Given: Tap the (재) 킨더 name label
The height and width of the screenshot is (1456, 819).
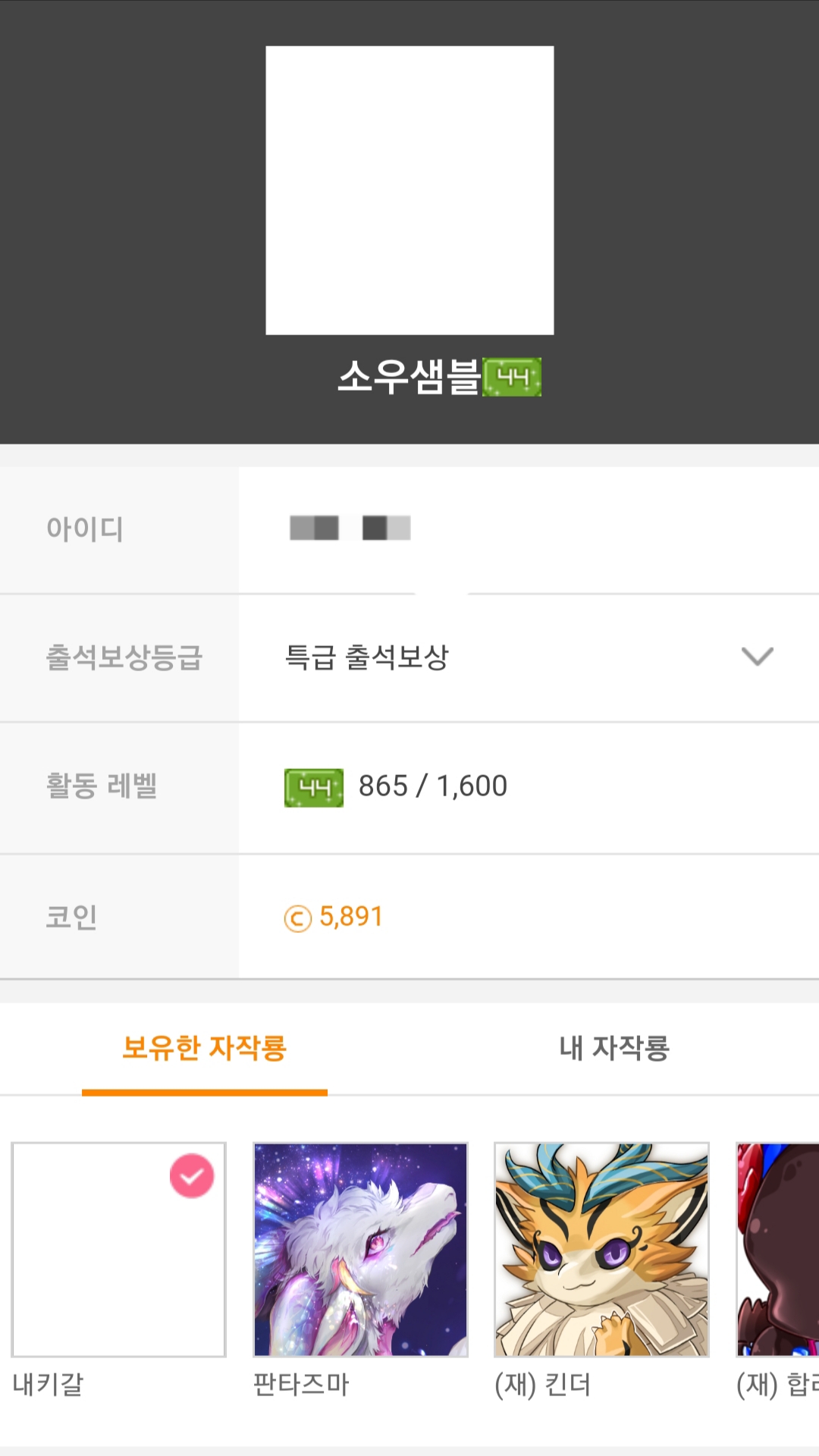Looking at the screenshot, I should tap(542, 1385).
